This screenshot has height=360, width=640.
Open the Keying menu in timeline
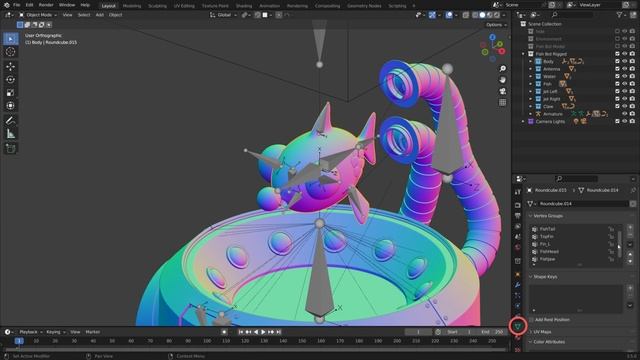[x=55, y=332]
